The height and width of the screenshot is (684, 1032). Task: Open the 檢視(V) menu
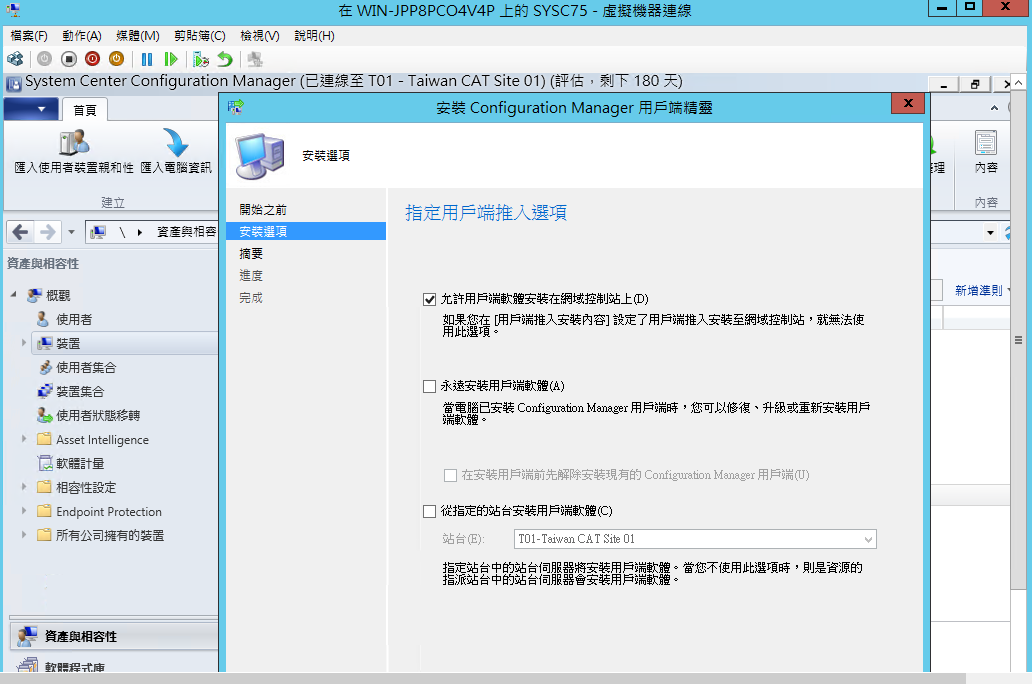(x=259, y=36)
